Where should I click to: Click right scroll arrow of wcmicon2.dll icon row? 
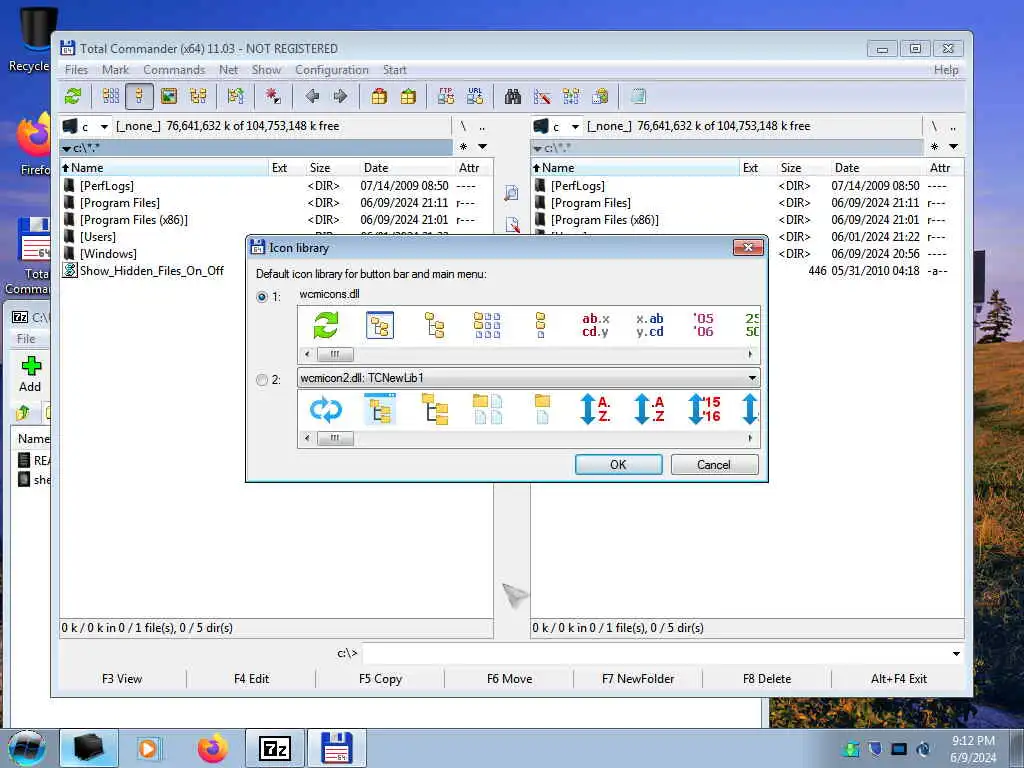[750, 438]
